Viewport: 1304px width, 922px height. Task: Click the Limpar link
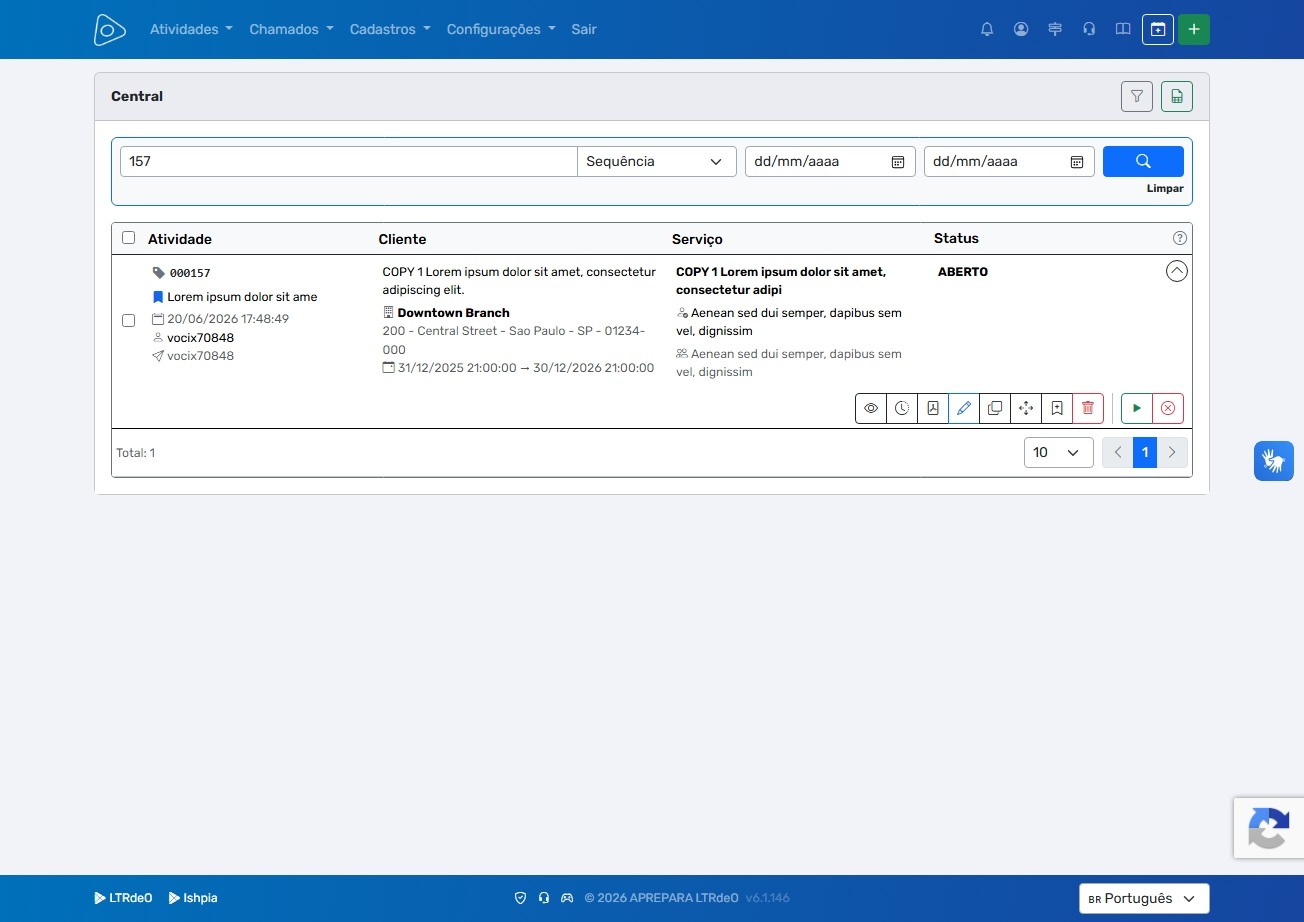point(1165,188)
